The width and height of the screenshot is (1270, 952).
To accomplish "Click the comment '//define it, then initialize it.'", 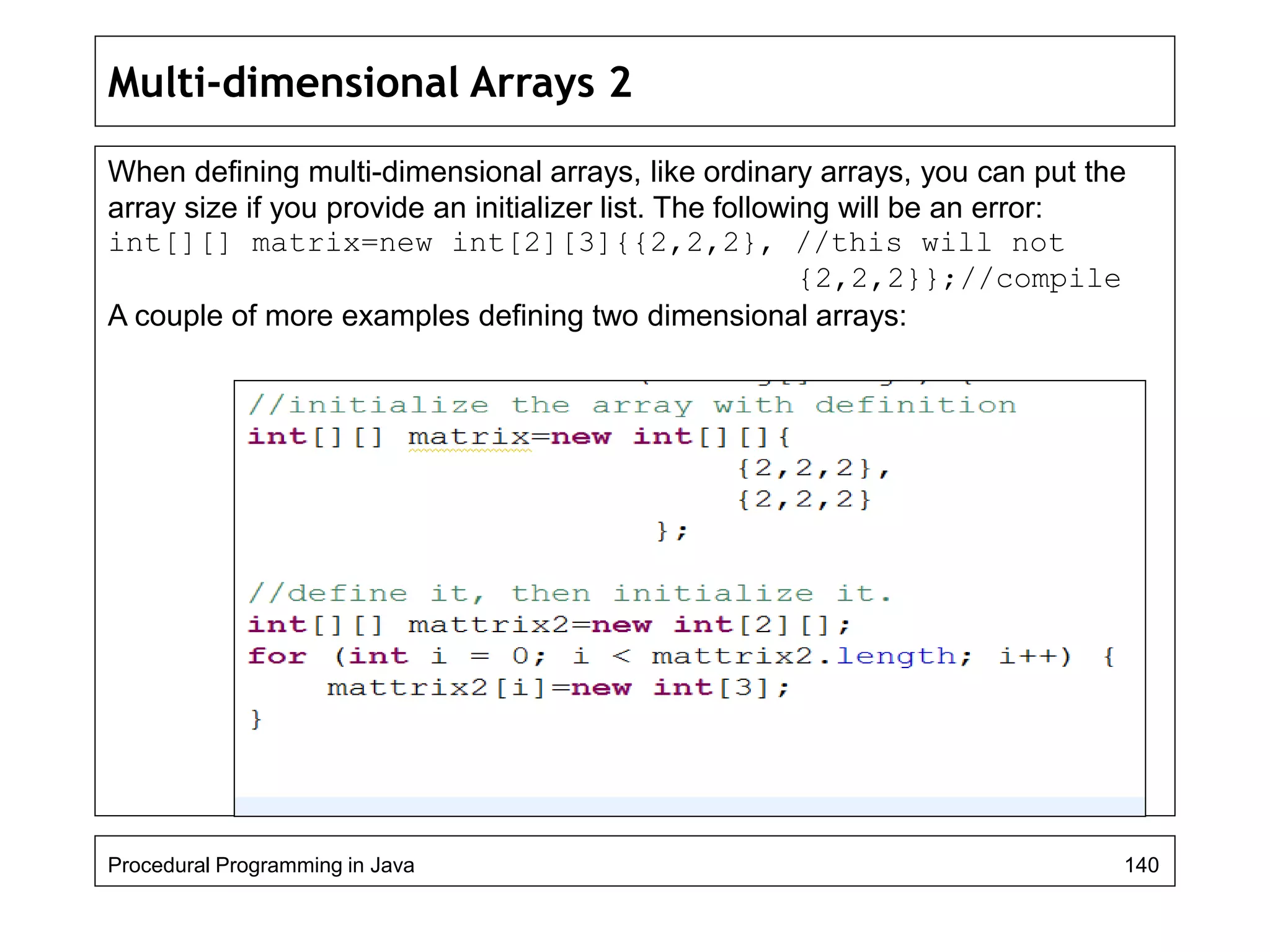I will [x=570, y=594].
